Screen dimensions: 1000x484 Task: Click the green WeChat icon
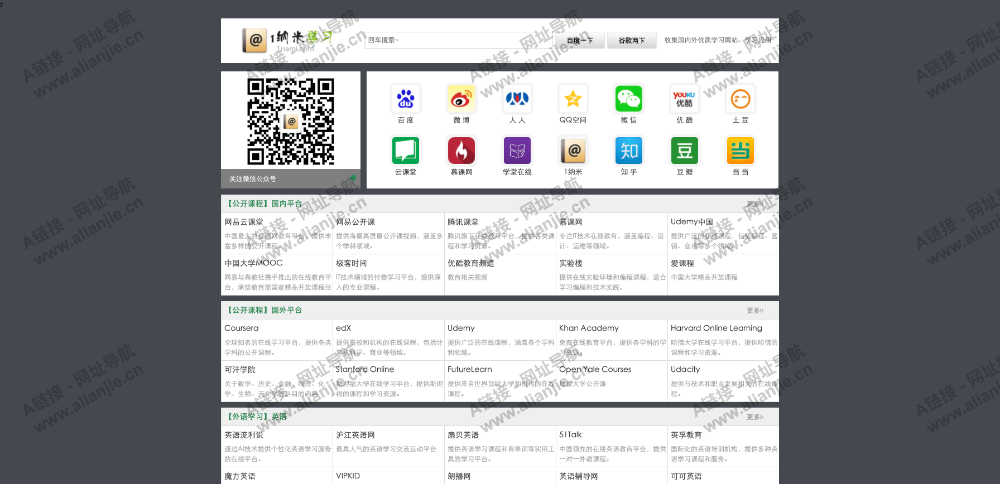(628, 99)
